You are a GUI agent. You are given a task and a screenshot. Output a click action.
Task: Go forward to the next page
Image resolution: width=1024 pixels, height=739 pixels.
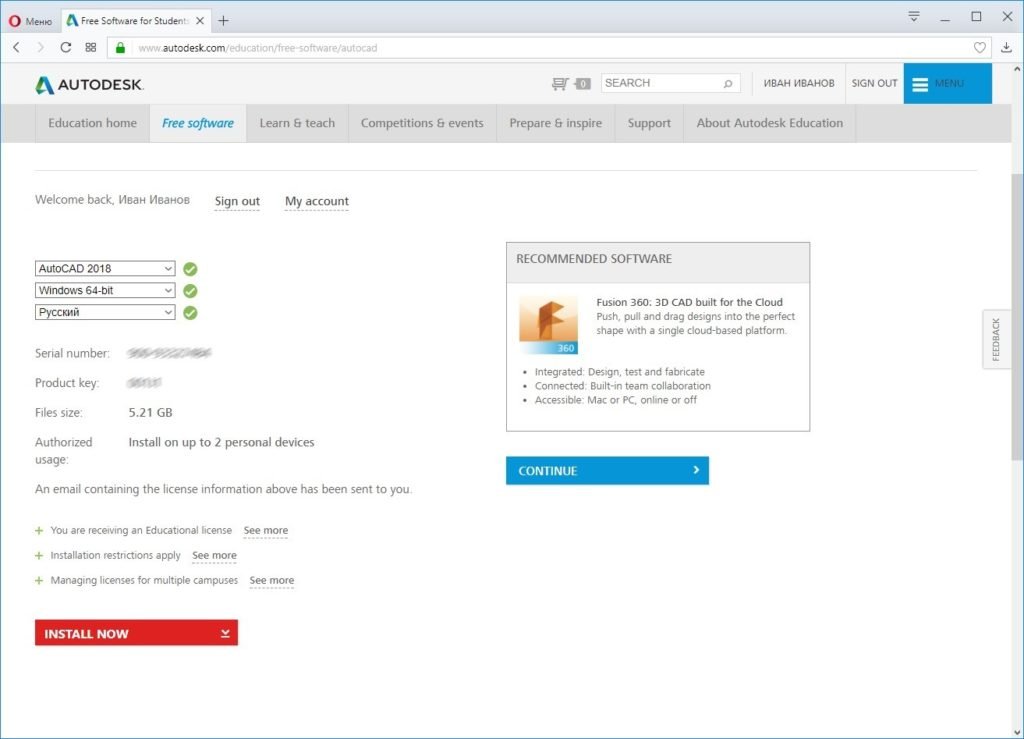click(x=40, y=47)
